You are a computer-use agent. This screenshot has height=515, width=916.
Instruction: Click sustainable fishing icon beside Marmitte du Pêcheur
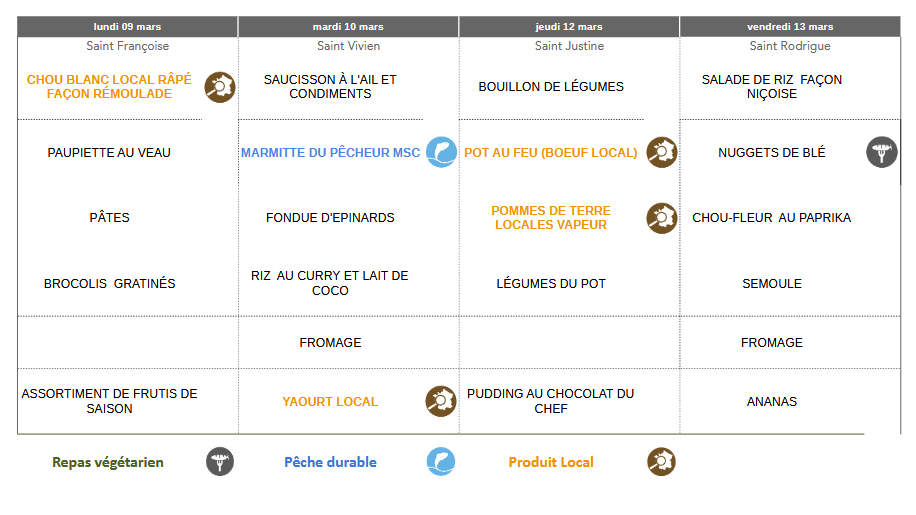[441, 152]
